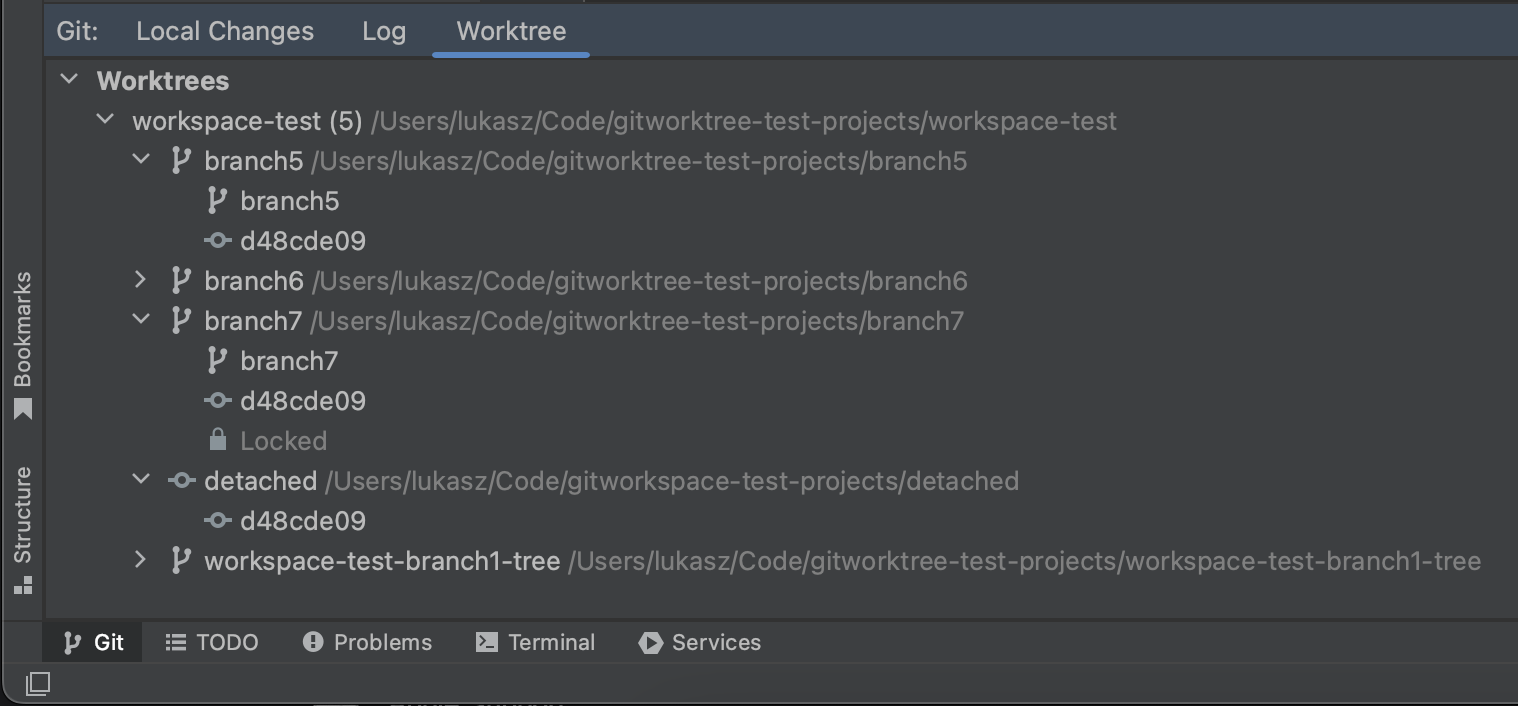Select the detached worktree entry
The image size is (1518, 706).
pos(261,480)
